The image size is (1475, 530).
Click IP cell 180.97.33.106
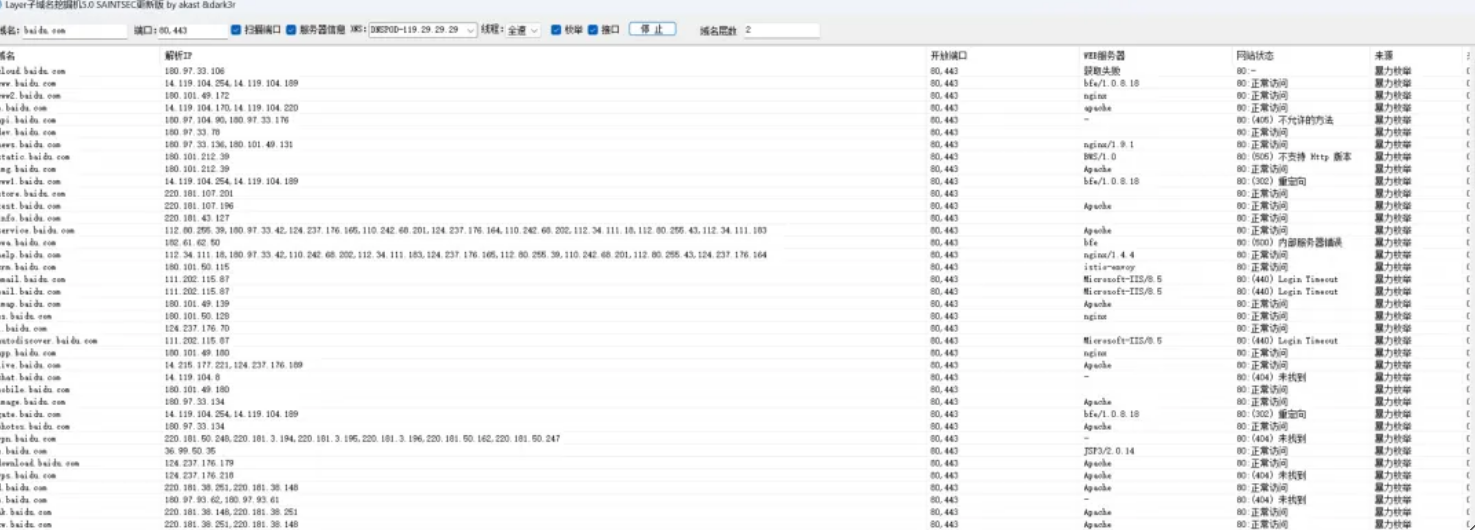194,71
